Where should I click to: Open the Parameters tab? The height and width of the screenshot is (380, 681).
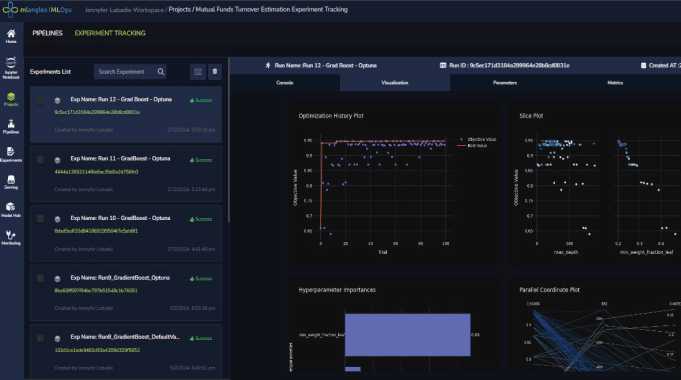[505, 83]
